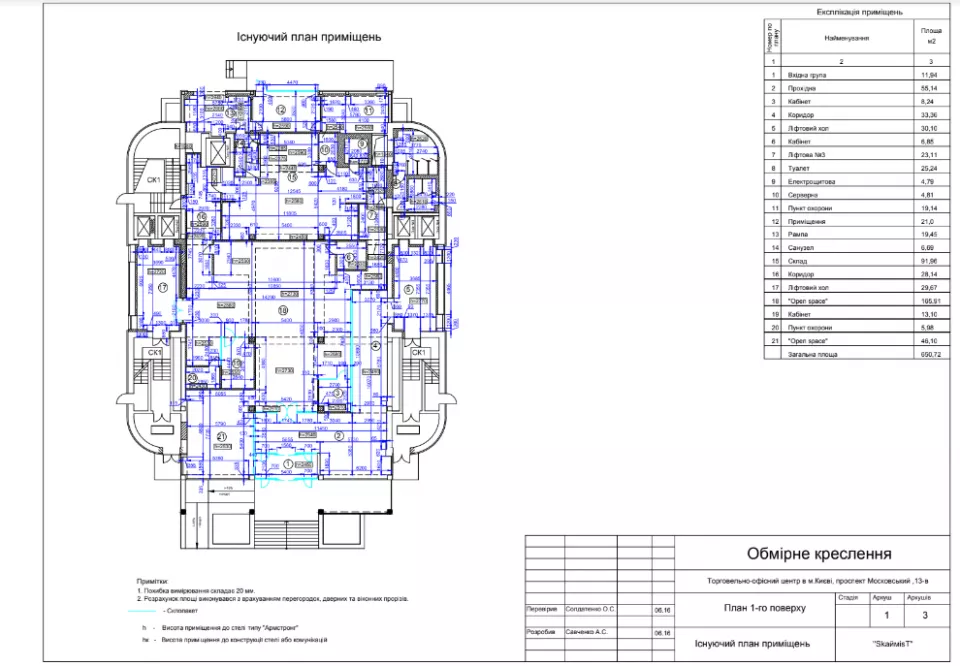Screen dimensions: 960x666
Task: Click room number 17 marker on left wing
Action: pos(161,287)
